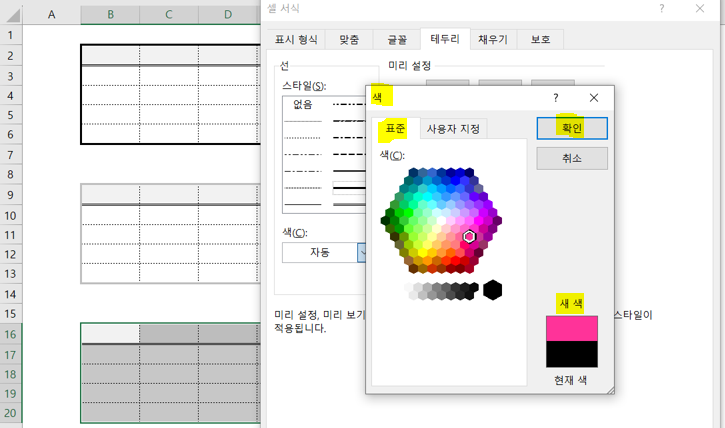Click 취소 button in color dialog
The width and height of the screenshot is (725, 428).
[x=572, y=159]
